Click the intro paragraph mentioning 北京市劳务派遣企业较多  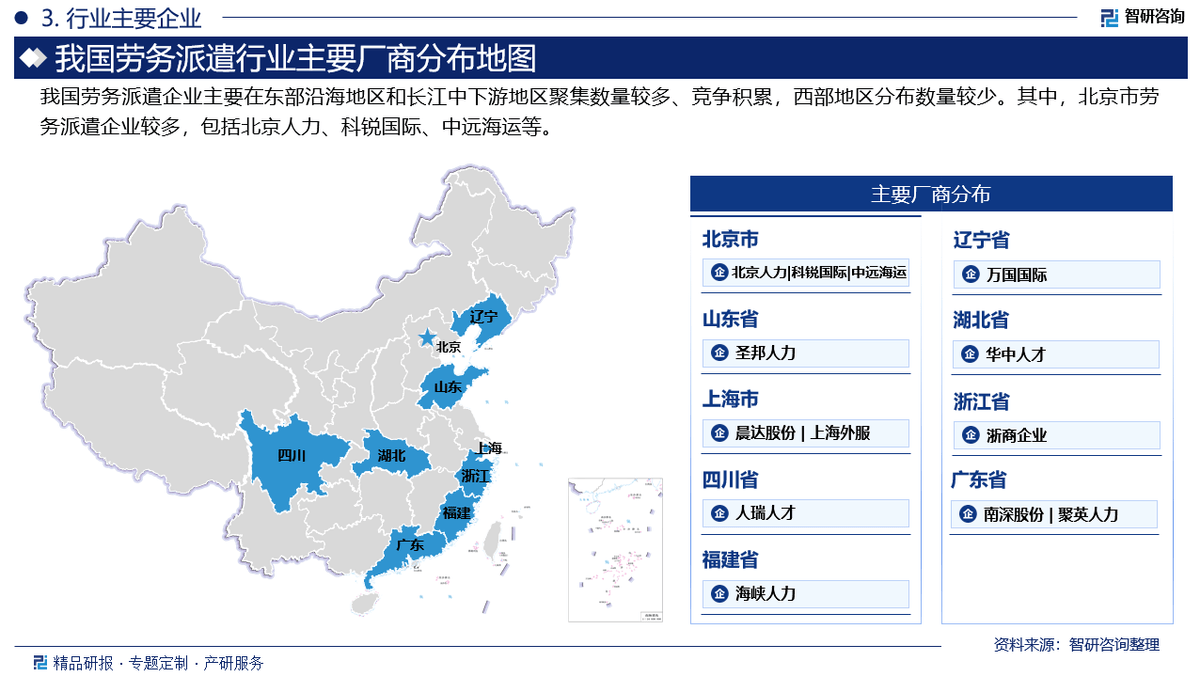click(x=600, y=112)
